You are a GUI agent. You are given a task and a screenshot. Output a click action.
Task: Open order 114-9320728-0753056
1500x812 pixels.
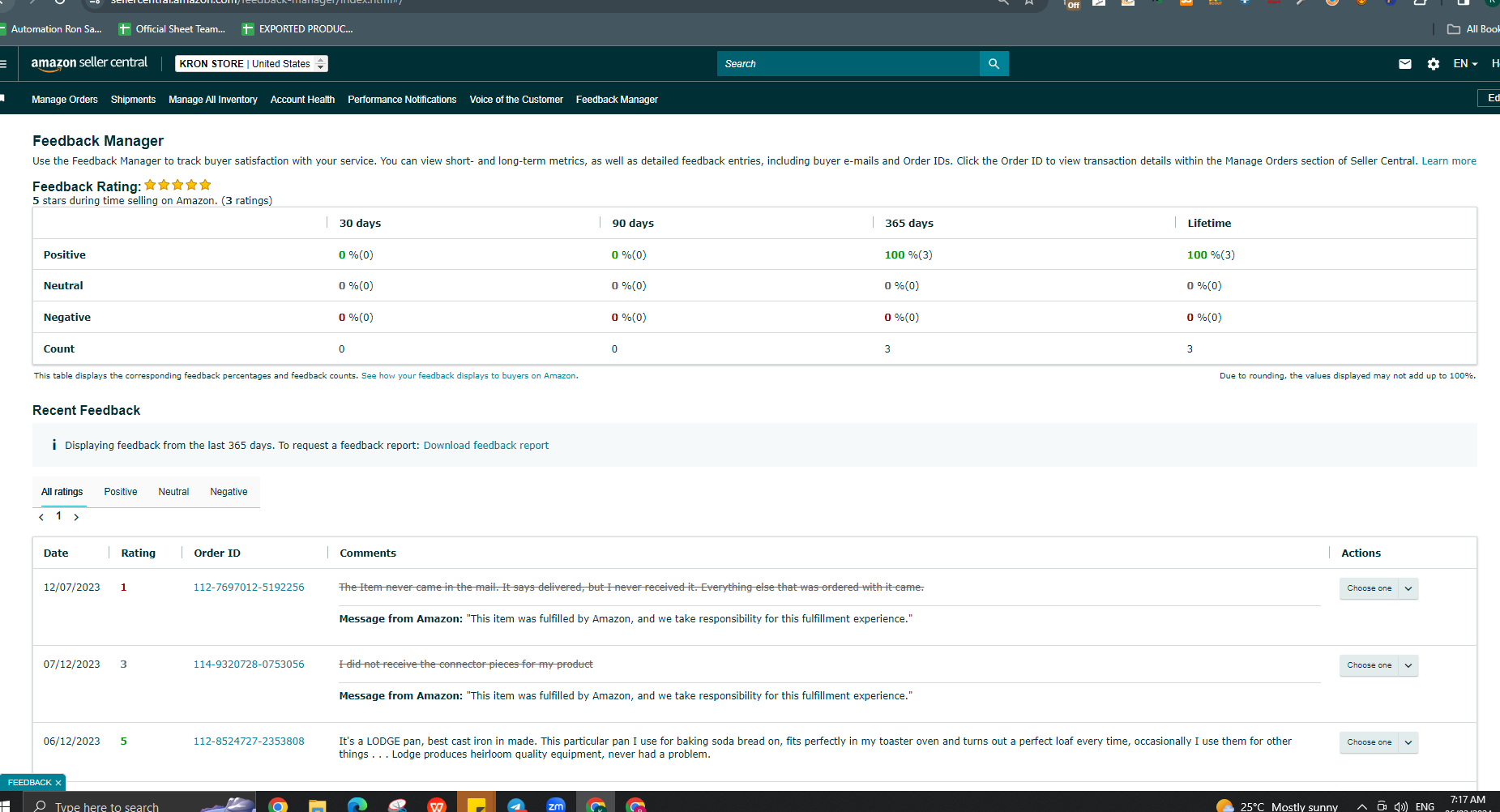coord(249,665)
